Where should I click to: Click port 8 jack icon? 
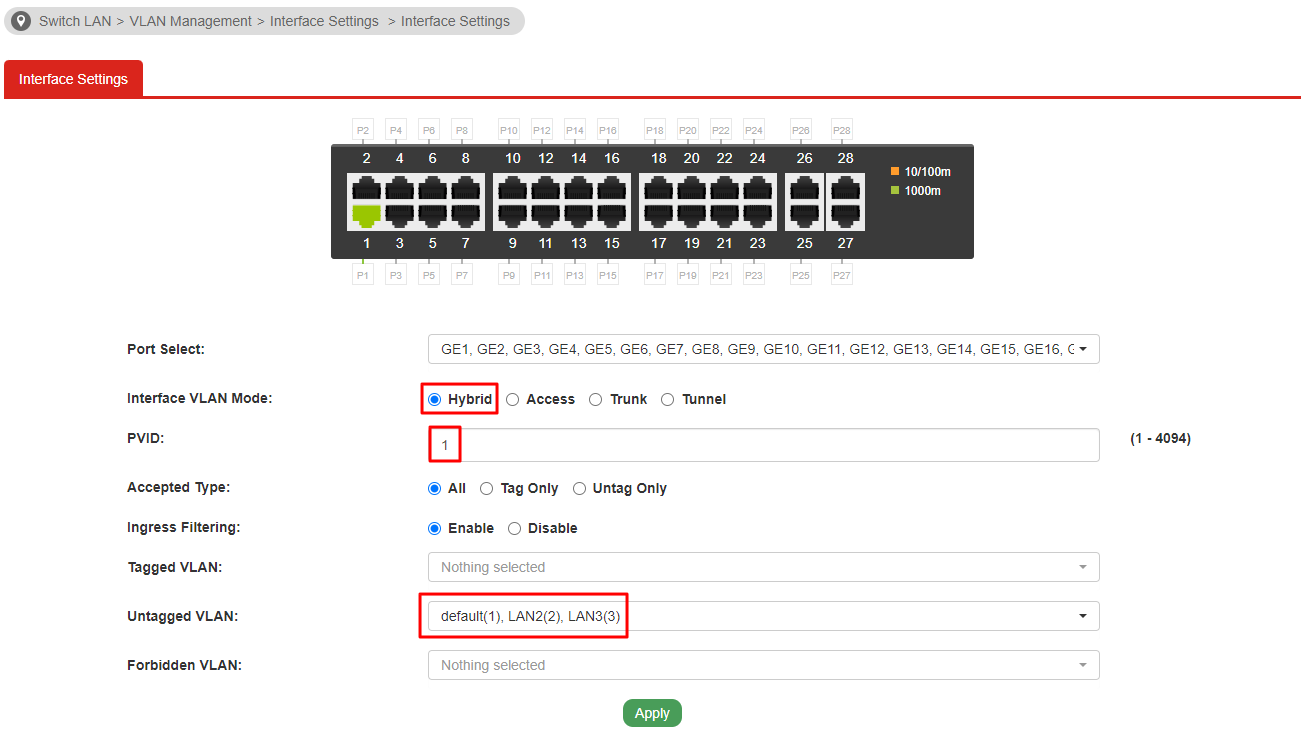(465, 188)
